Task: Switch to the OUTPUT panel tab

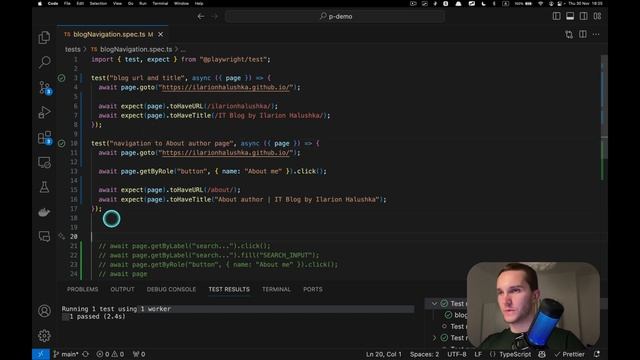Action: click(122, 289)
